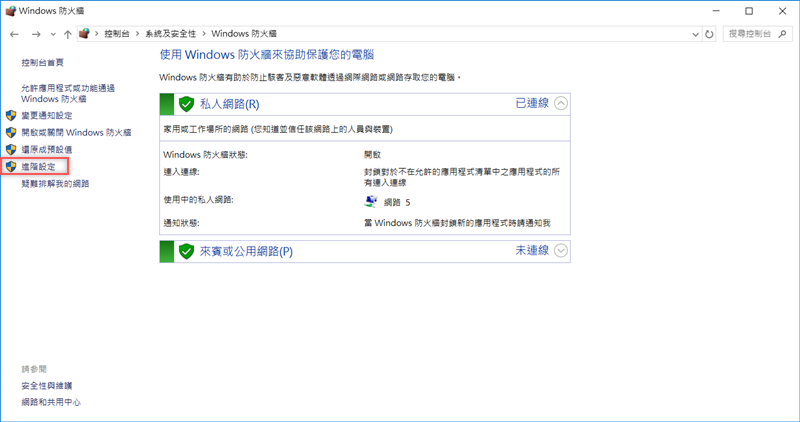800x422 pixels.
Task: Go up one level with the Up arrow
Action: [x=67, y=34]
